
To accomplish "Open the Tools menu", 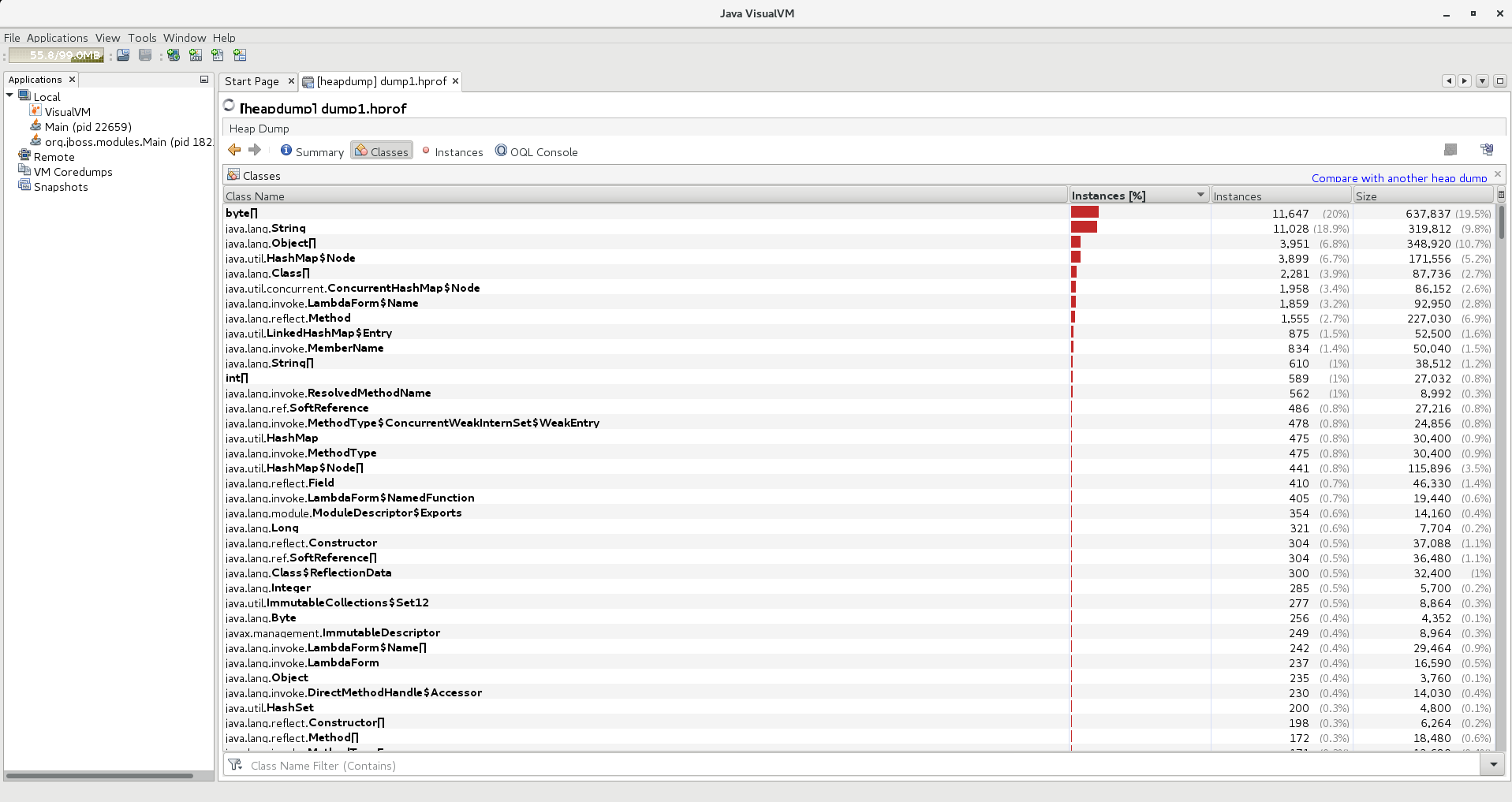I will click(x=142, y=38).
